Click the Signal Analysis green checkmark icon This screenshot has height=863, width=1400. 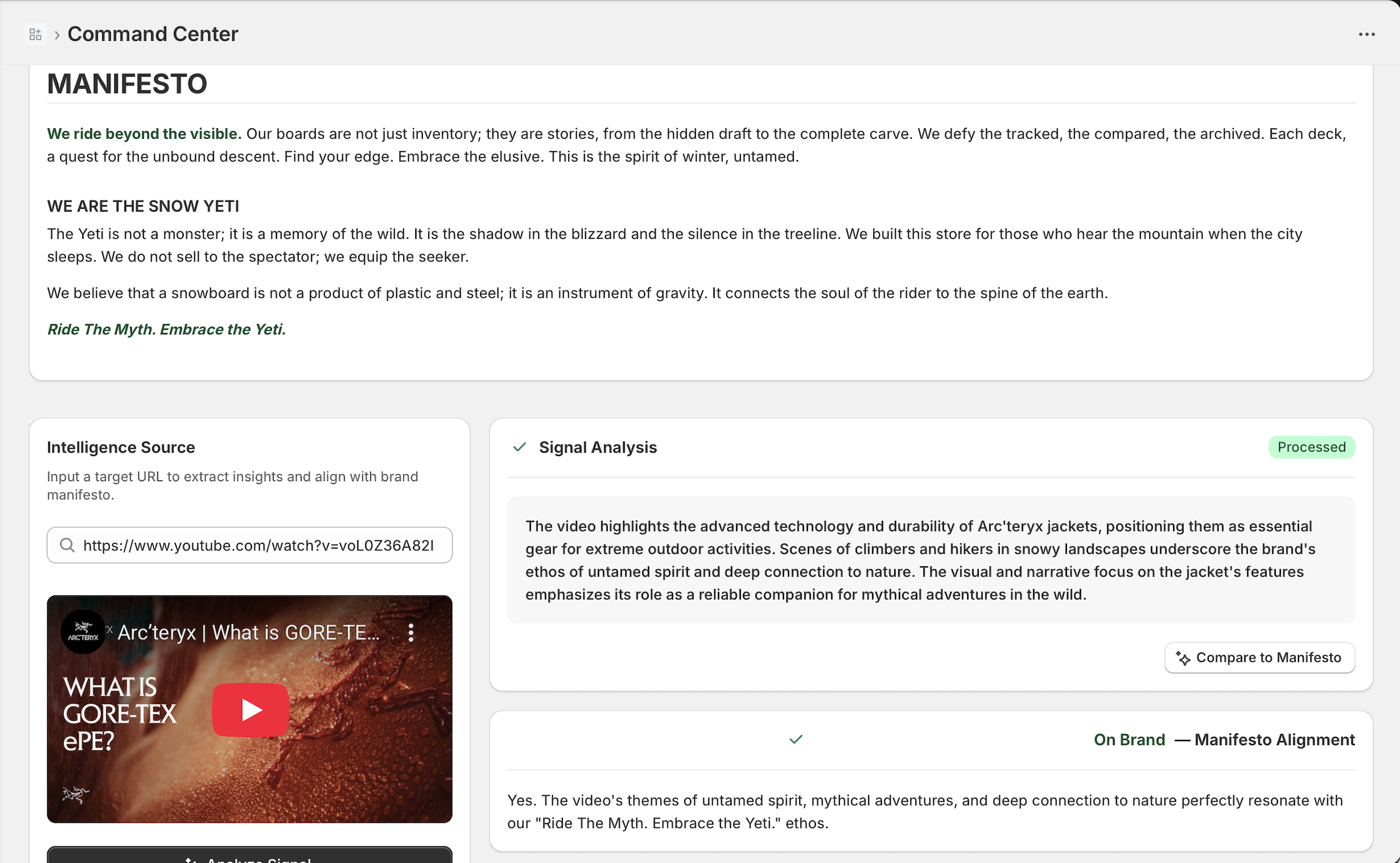click(x=519, y=447)
